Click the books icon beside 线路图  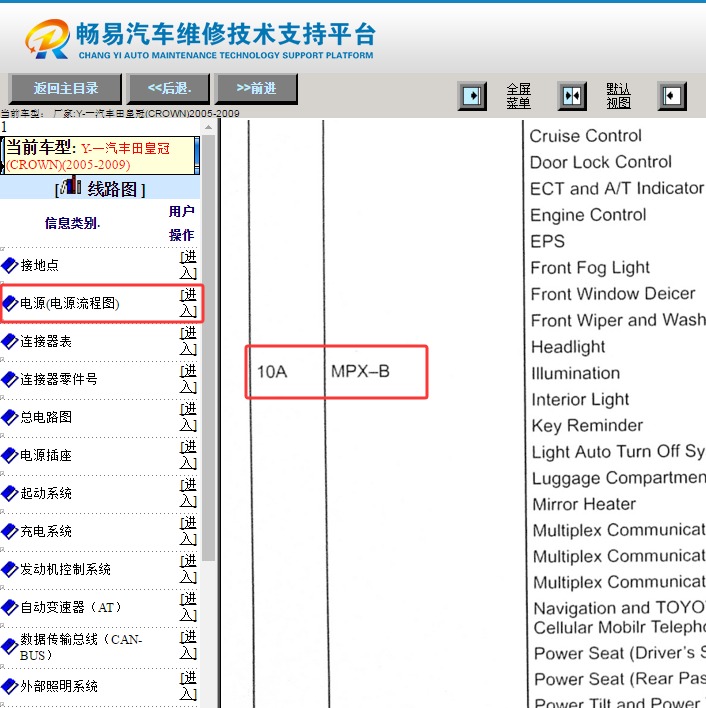[72, 188]
